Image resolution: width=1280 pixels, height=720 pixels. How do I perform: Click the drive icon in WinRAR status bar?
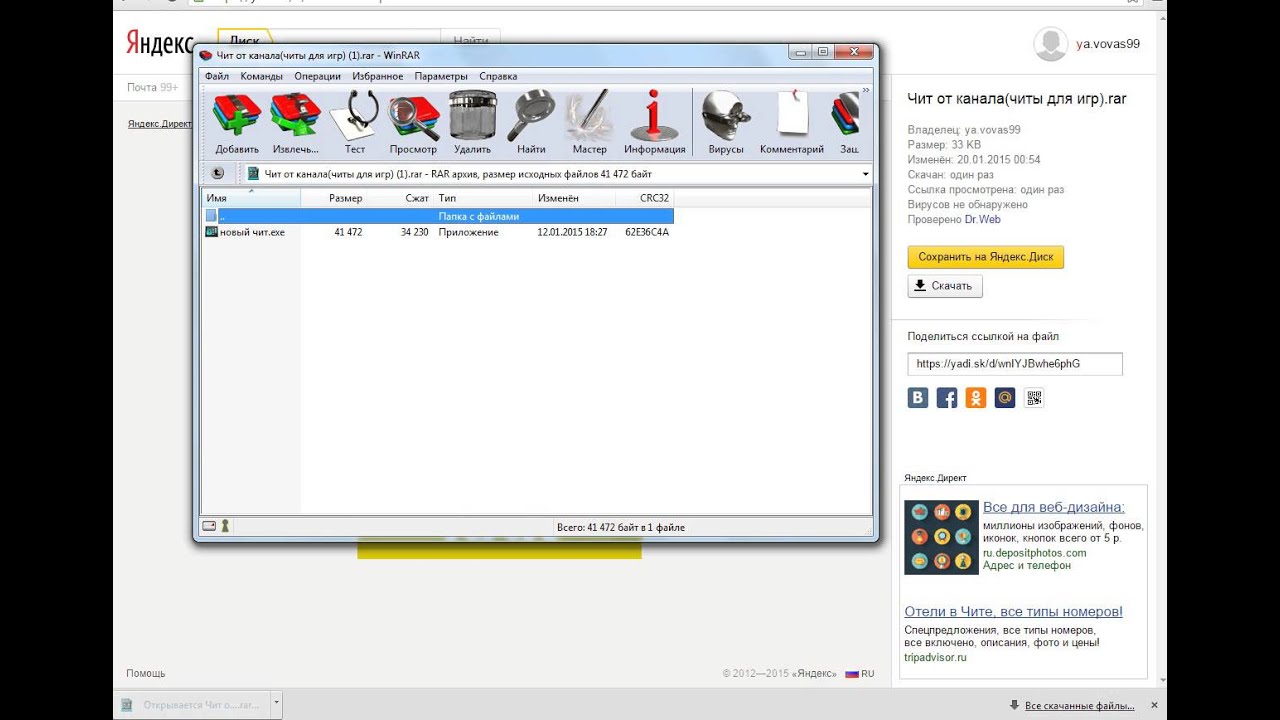(209, 526)
